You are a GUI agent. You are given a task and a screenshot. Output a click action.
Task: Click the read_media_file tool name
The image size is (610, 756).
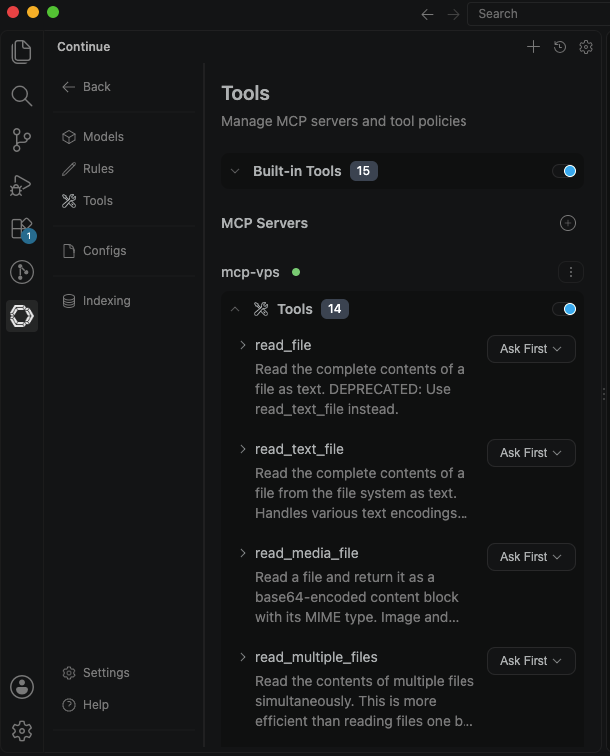[307, 553]
